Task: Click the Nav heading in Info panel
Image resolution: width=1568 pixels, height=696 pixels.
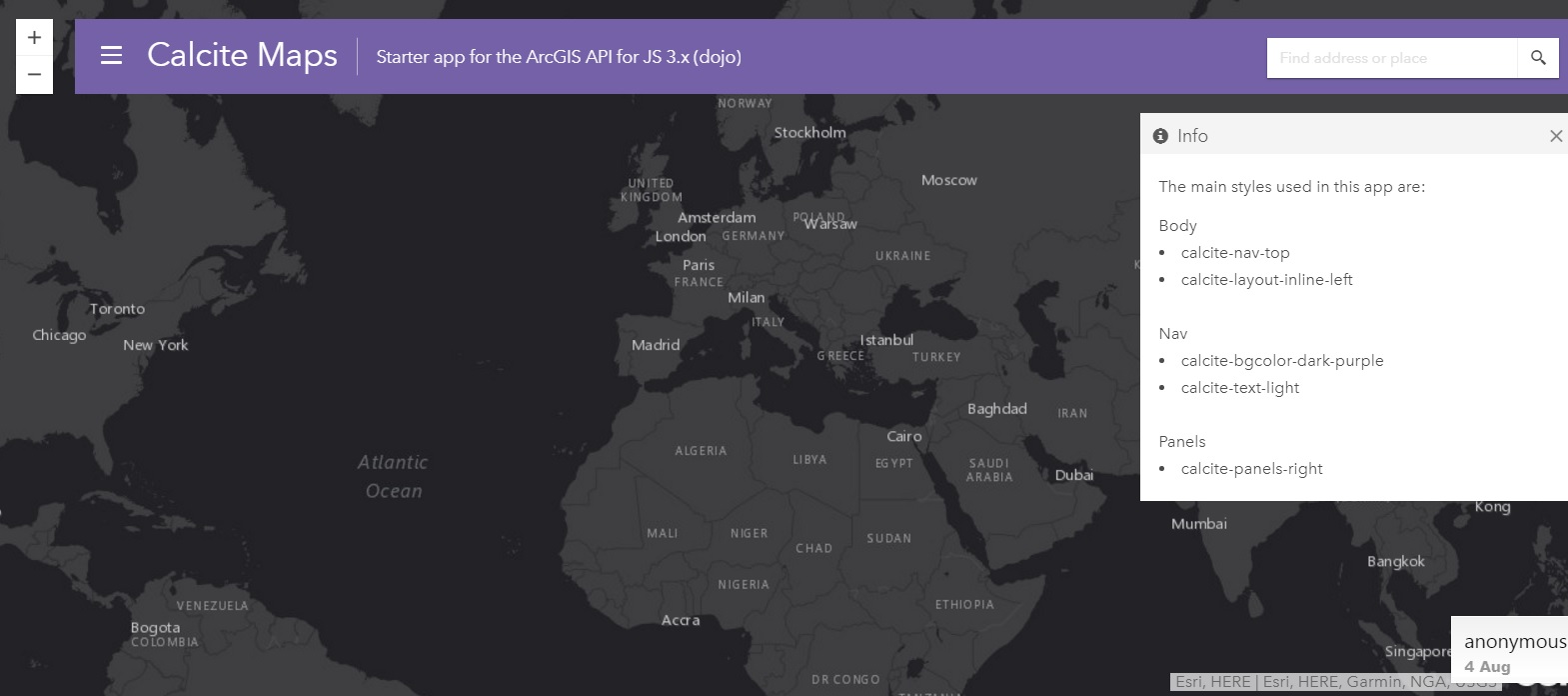Action: [1173, 334]
